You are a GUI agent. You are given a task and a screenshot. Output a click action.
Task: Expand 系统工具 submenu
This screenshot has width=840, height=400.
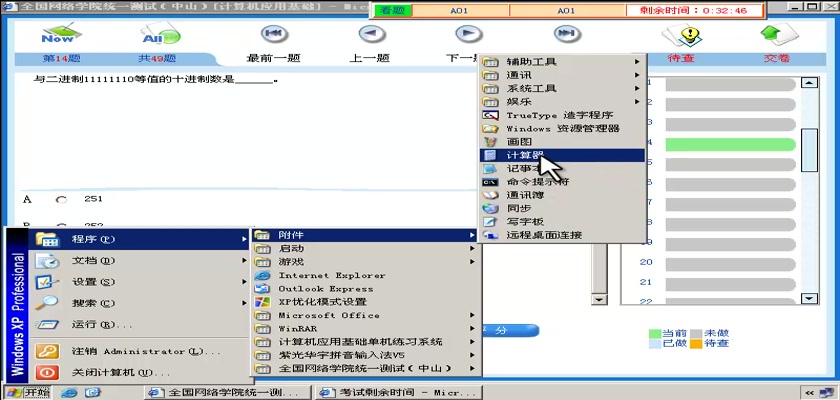[562, 88]
